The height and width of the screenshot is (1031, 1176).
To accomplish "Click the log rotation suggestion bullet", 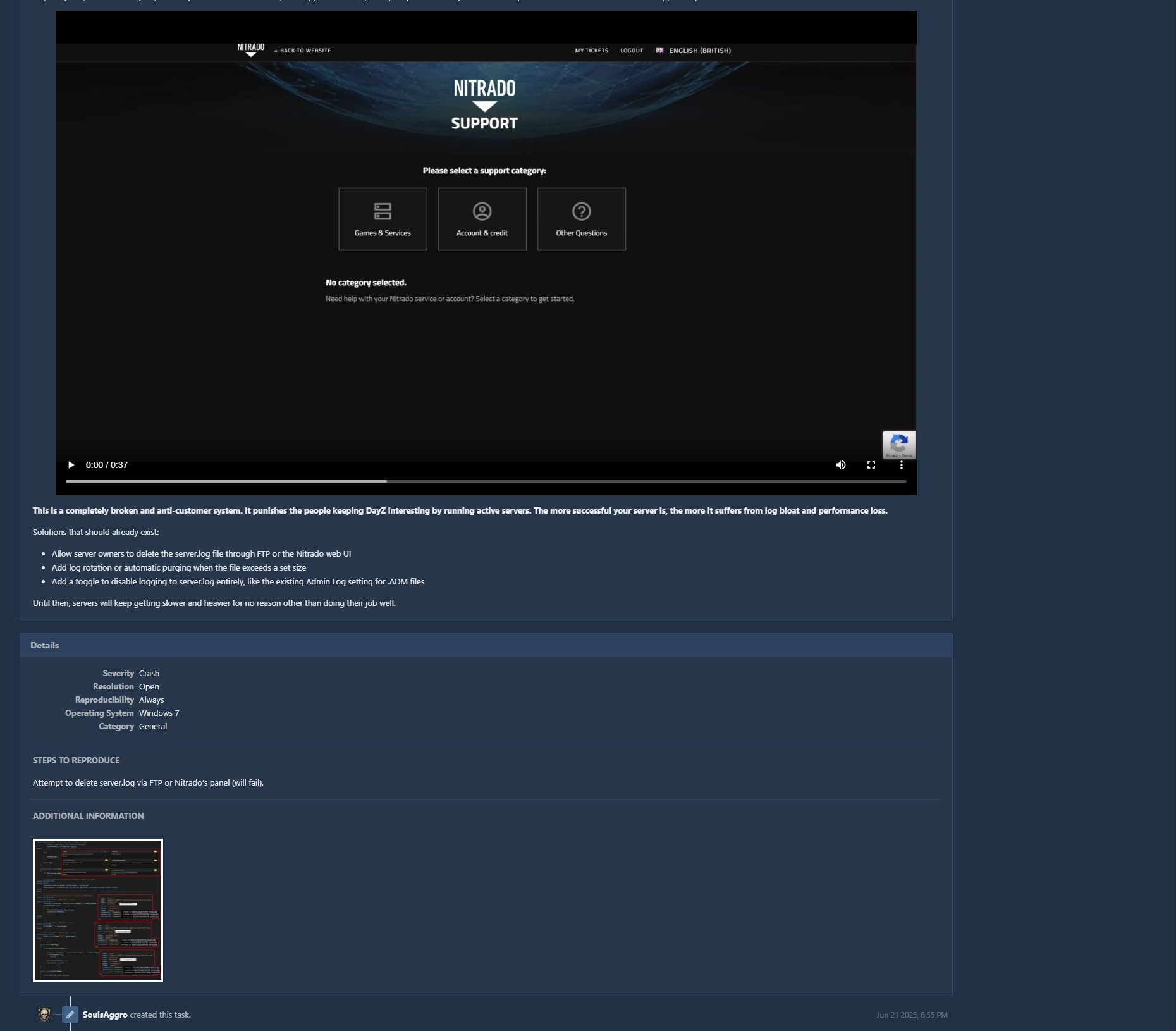I will click(x=179, y=568).
